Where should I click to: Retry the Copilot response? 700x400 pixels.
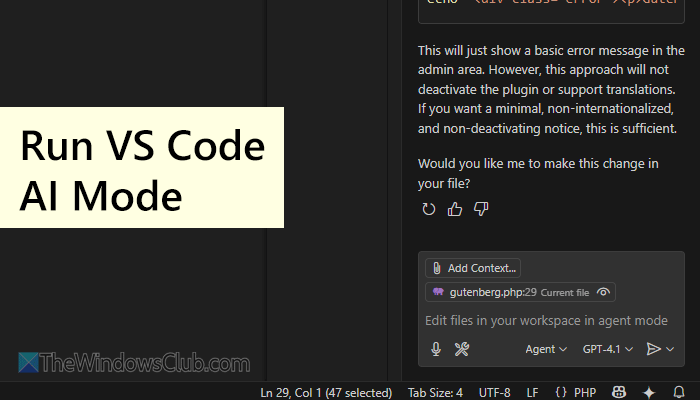(429, 209)
